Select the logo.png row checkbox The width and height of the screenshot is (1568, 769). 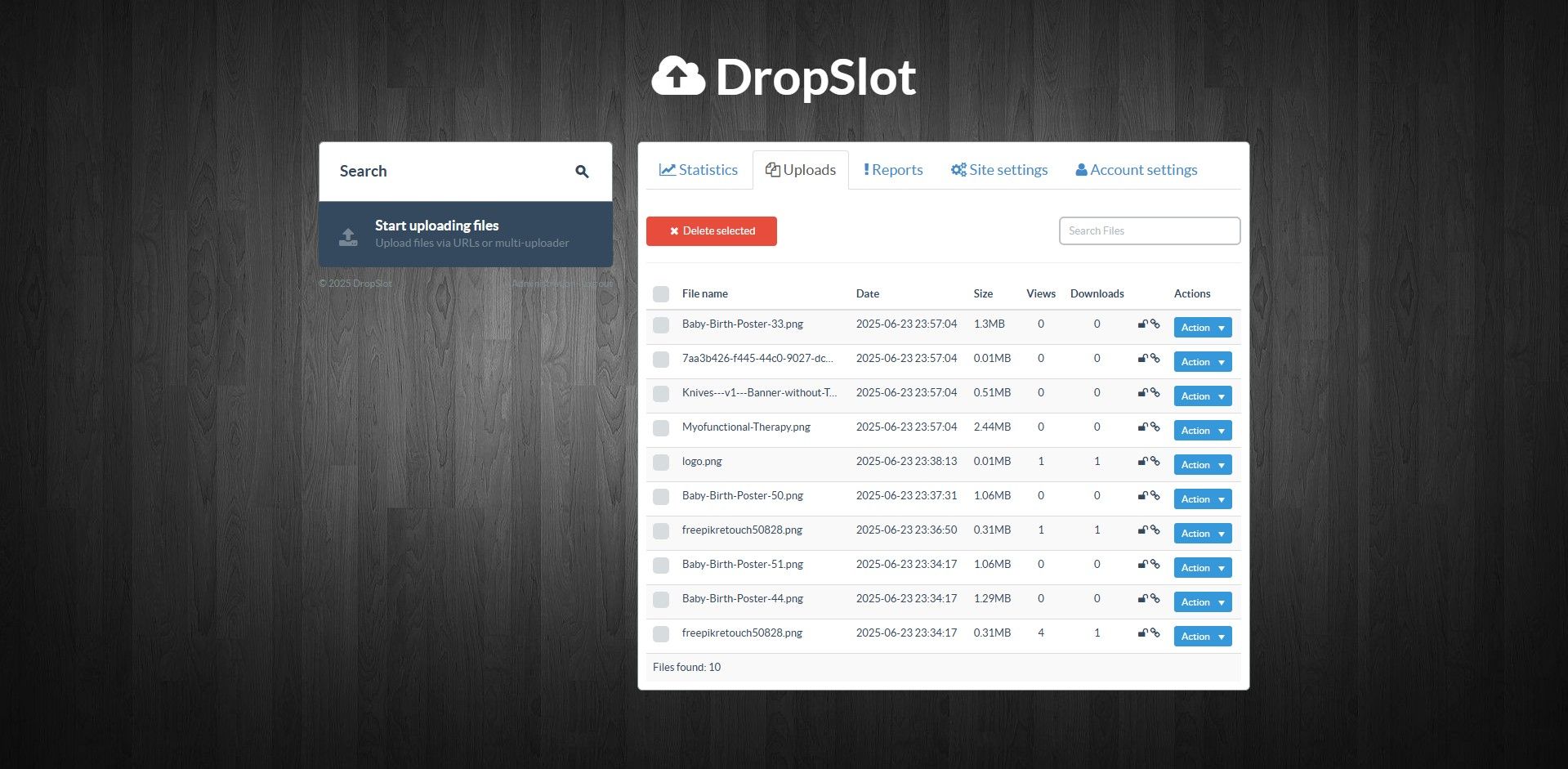(661, 463)
